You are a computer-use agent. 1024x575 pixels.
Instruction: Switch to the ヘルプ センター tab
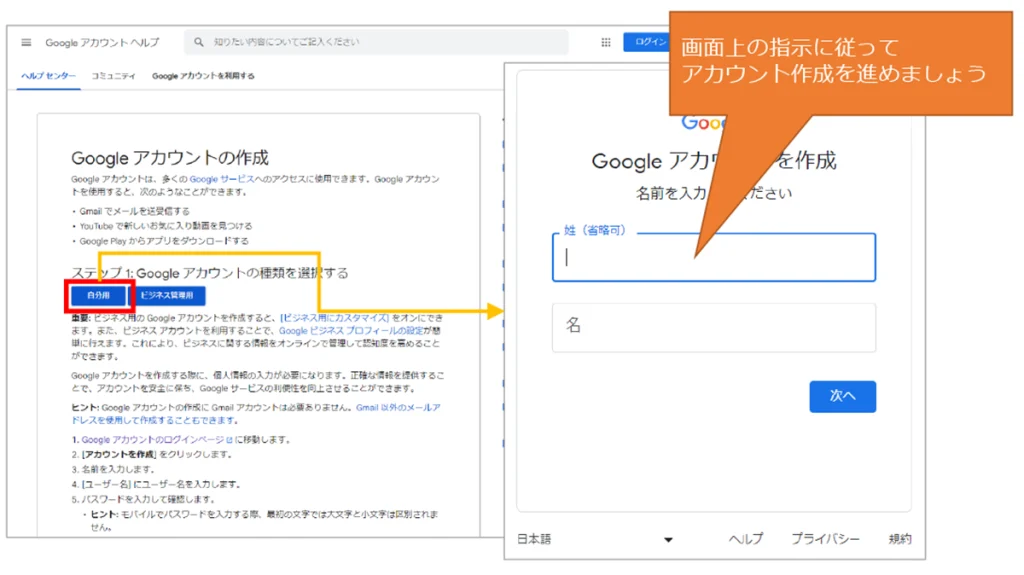49,76
